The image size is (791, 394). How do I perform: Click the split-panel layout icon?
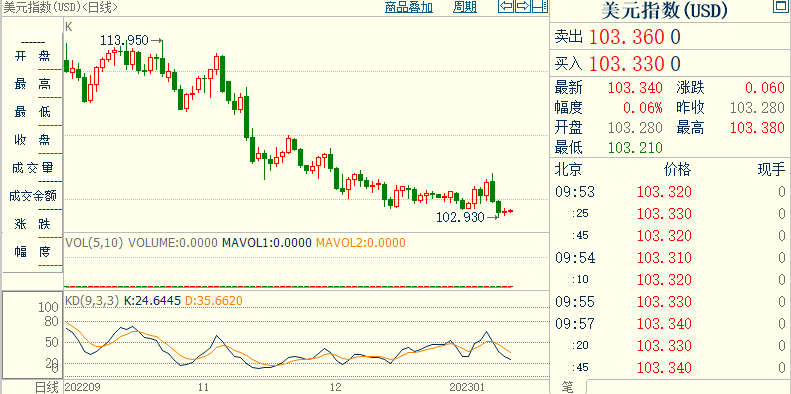pyautogui.click(x=540, y=7)
